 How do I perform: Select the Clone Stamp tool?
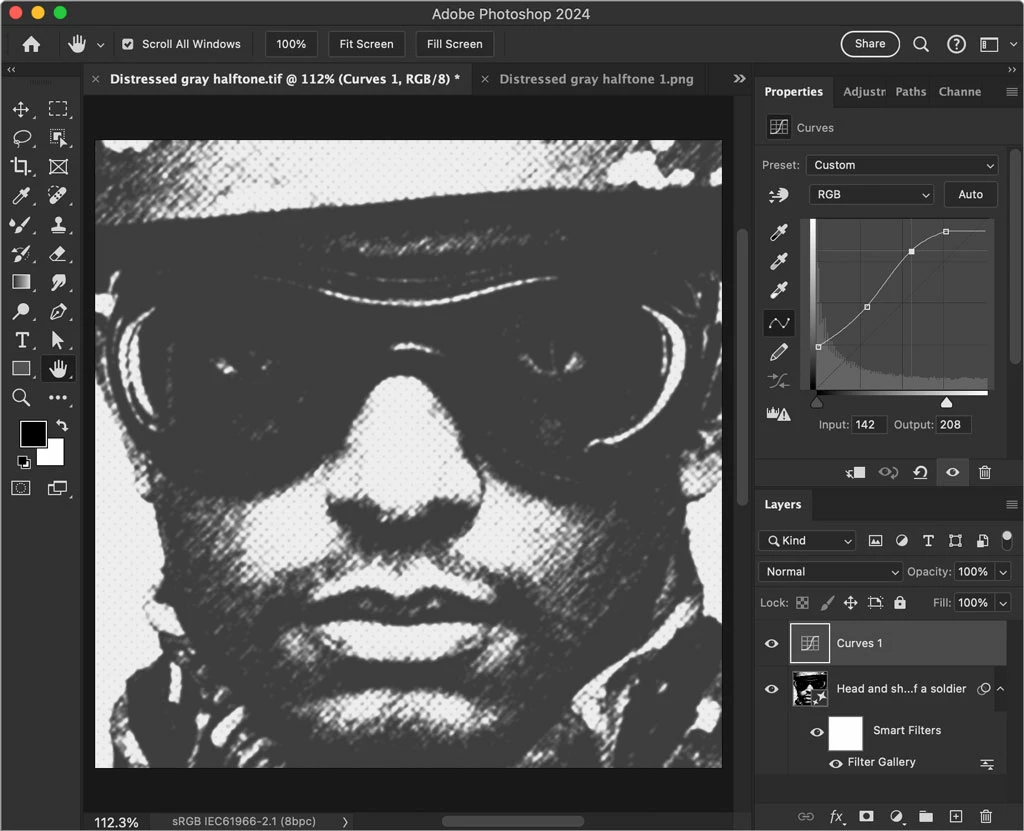(x=58, y=225)
